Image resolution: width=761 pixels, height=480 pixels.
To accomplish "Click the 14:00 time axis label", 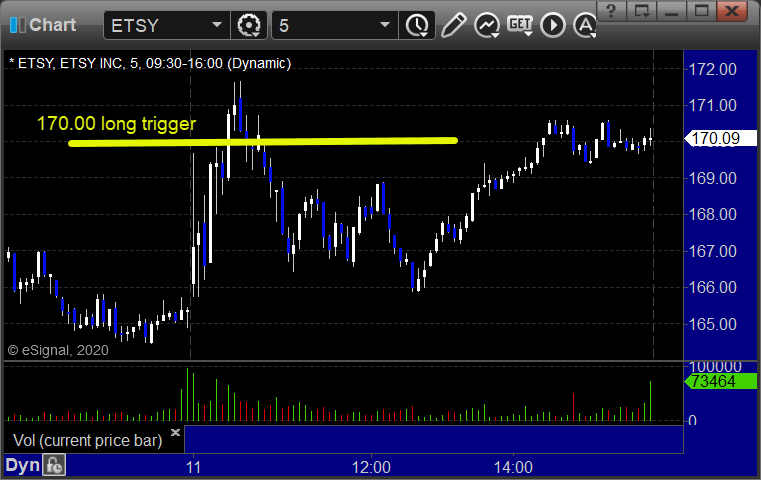I will pos(513,467).
